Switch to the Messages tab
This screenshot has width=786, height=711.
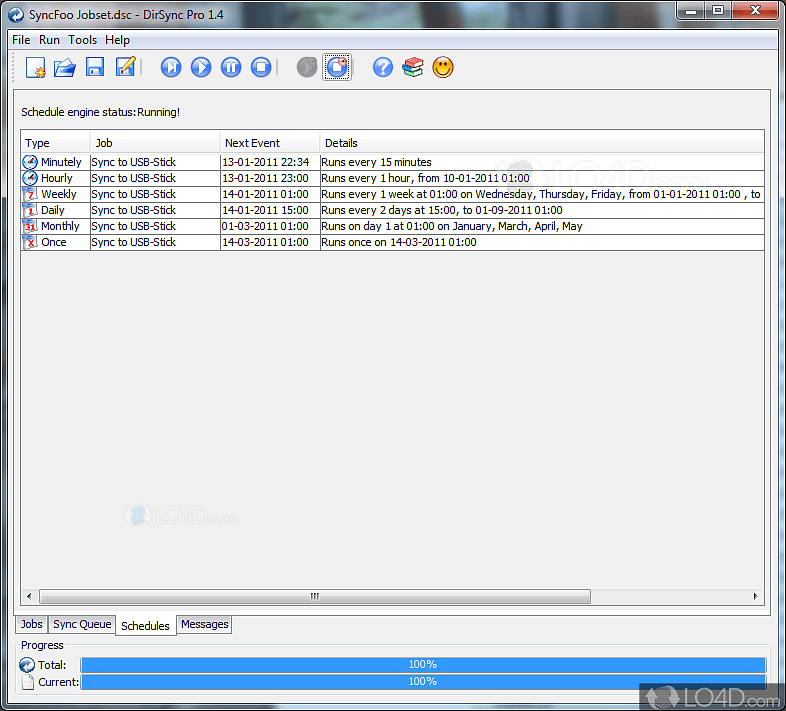coord(205,624)
